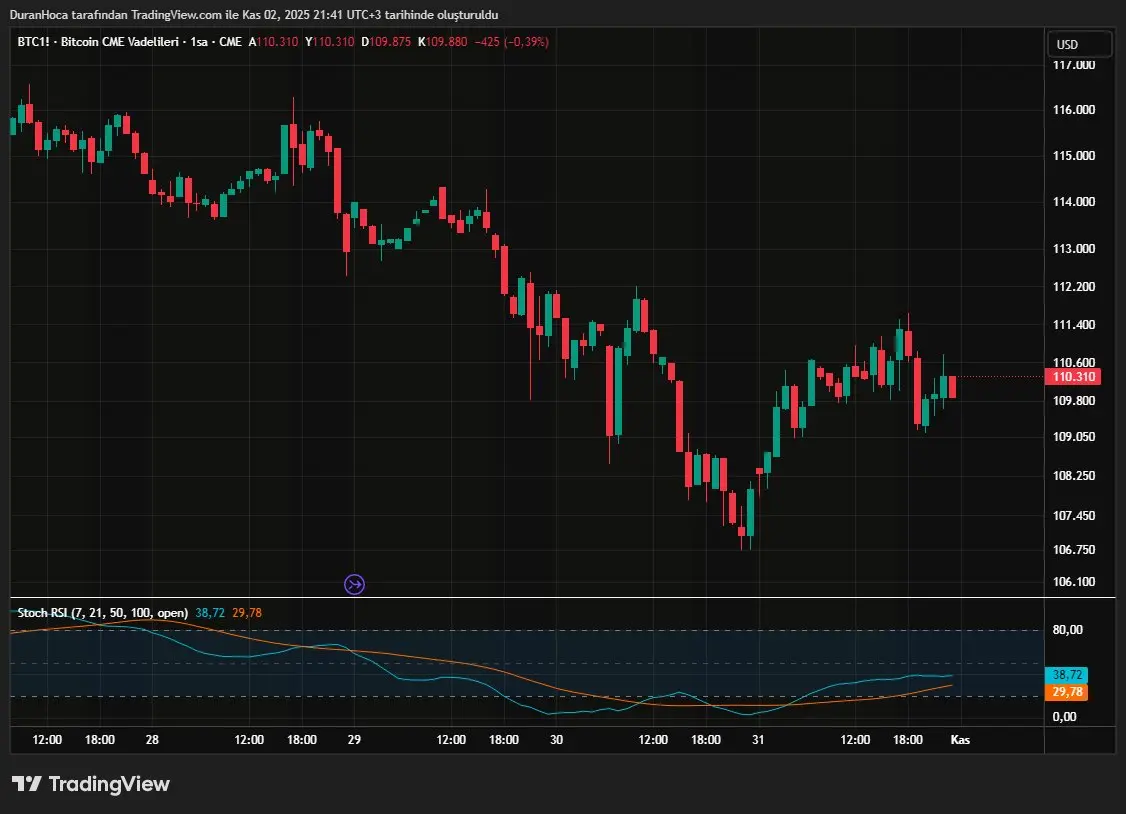Click the 108.250 price axis label

[x=1074, y=475]
